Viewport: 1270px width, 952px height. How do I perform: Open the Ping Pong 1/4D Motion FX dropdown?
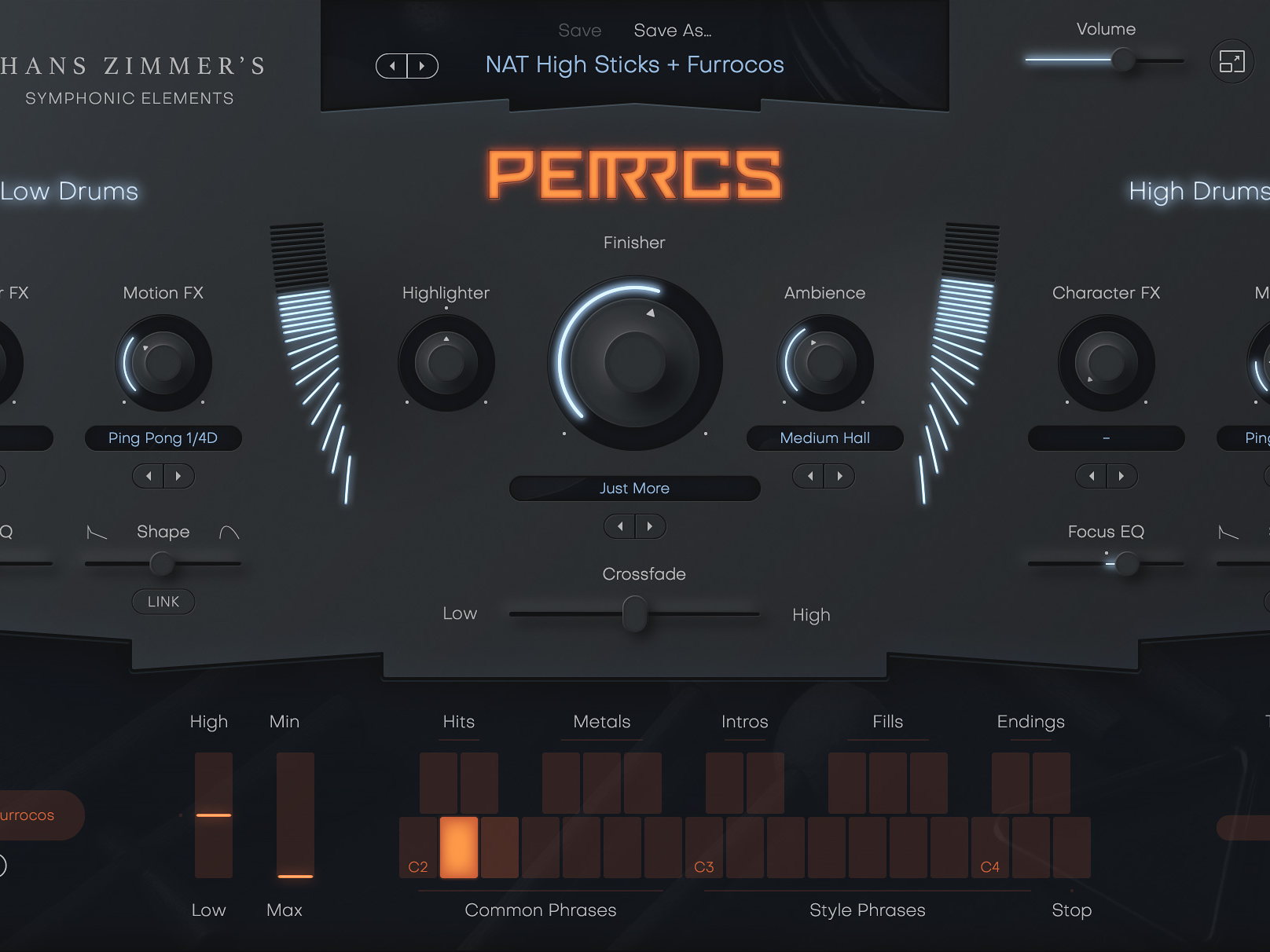tap(163, 438)
